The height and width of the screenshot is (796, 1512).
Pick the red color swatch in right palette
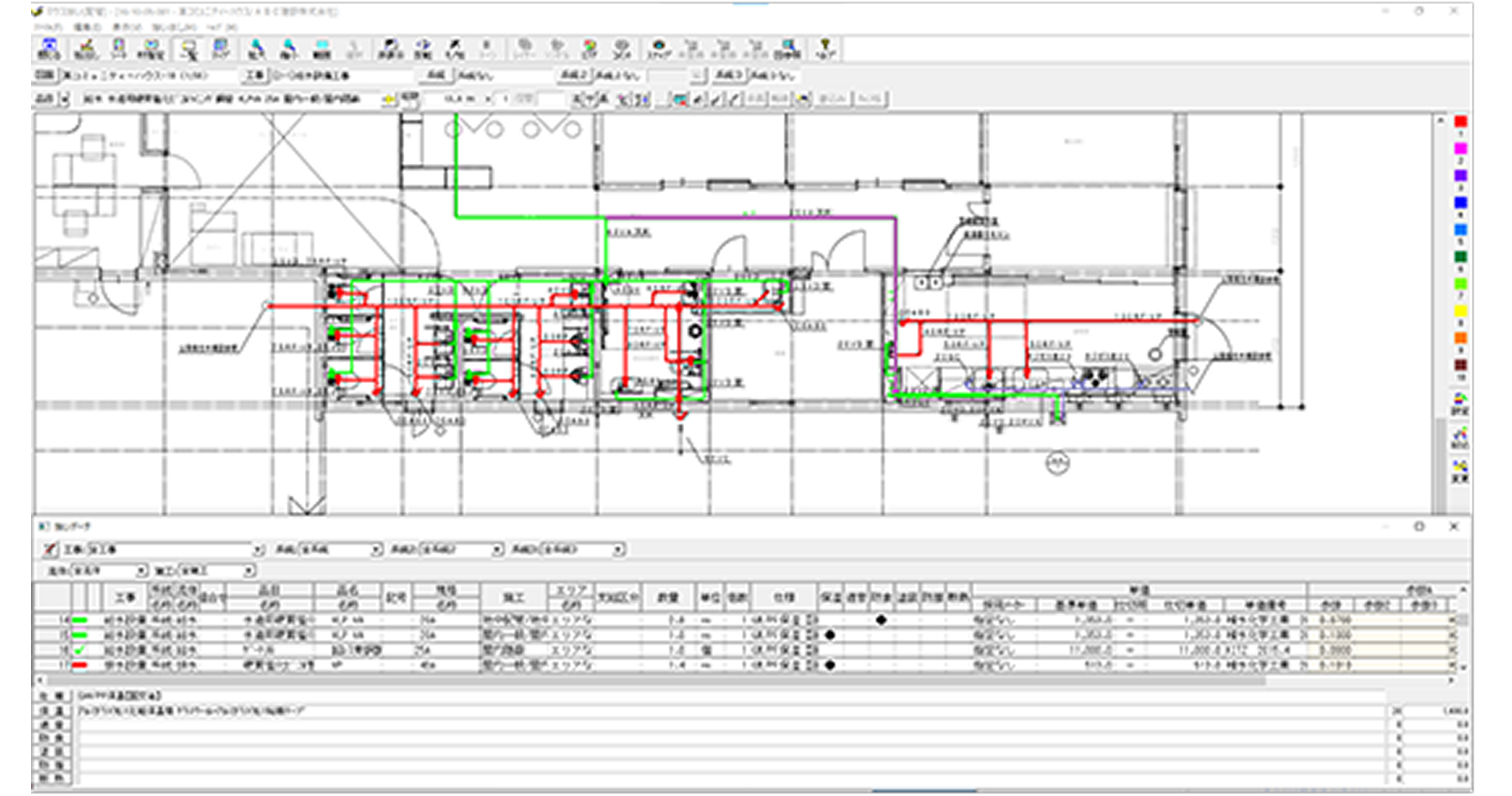click(1460, 122)
